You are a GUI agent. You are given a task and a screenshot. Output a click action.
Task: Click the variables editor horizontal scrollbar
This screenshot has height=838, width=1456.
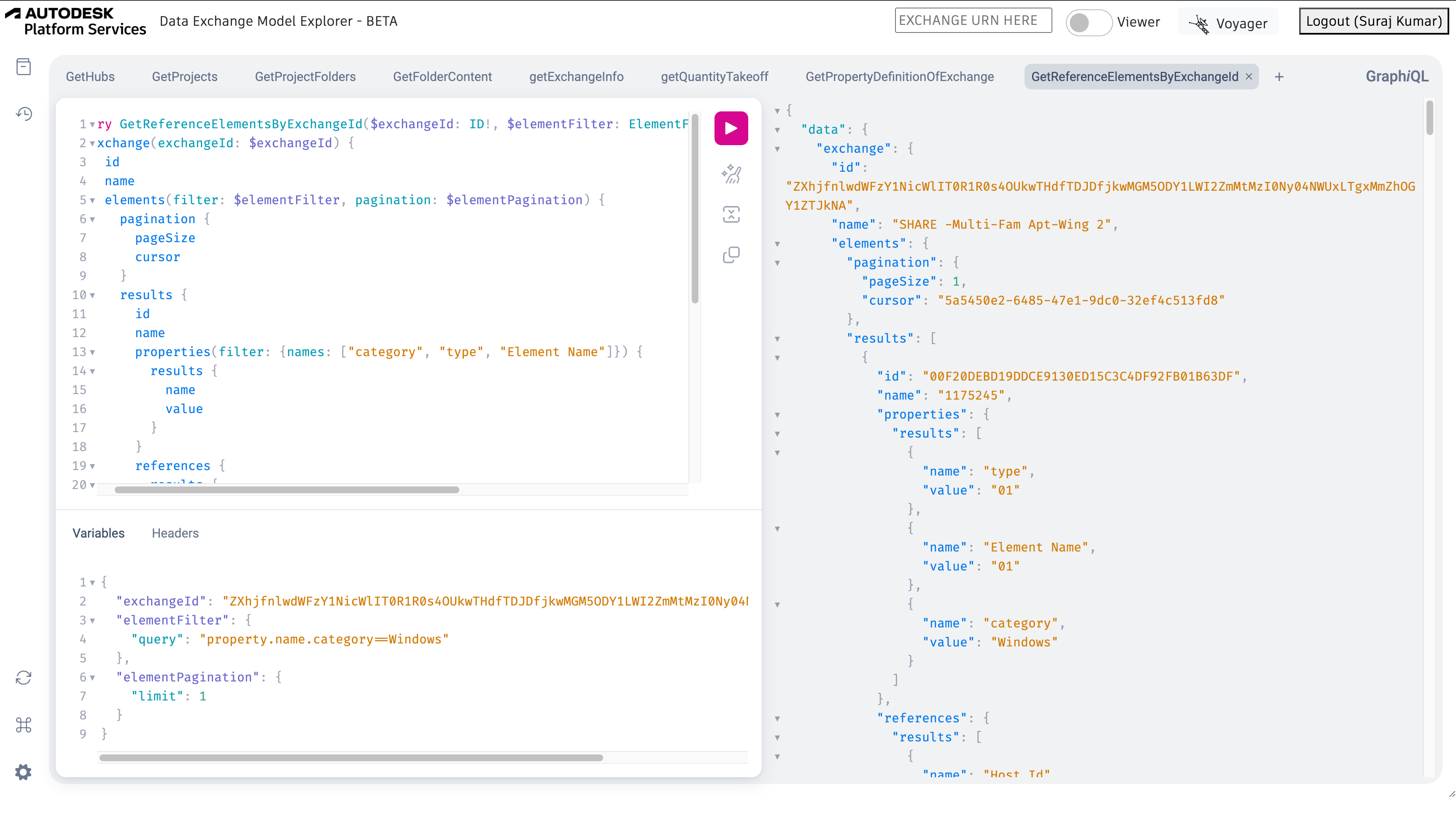(x=351, y=757)
